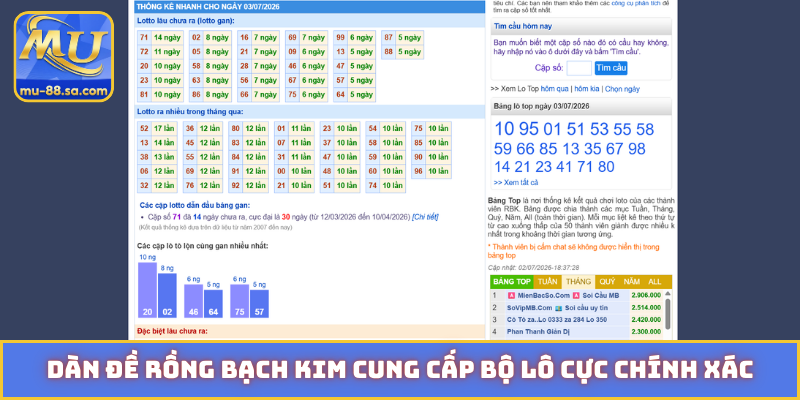Click the MienBacSo.Com member name
The image size is (800, 400).
(543, 295)
